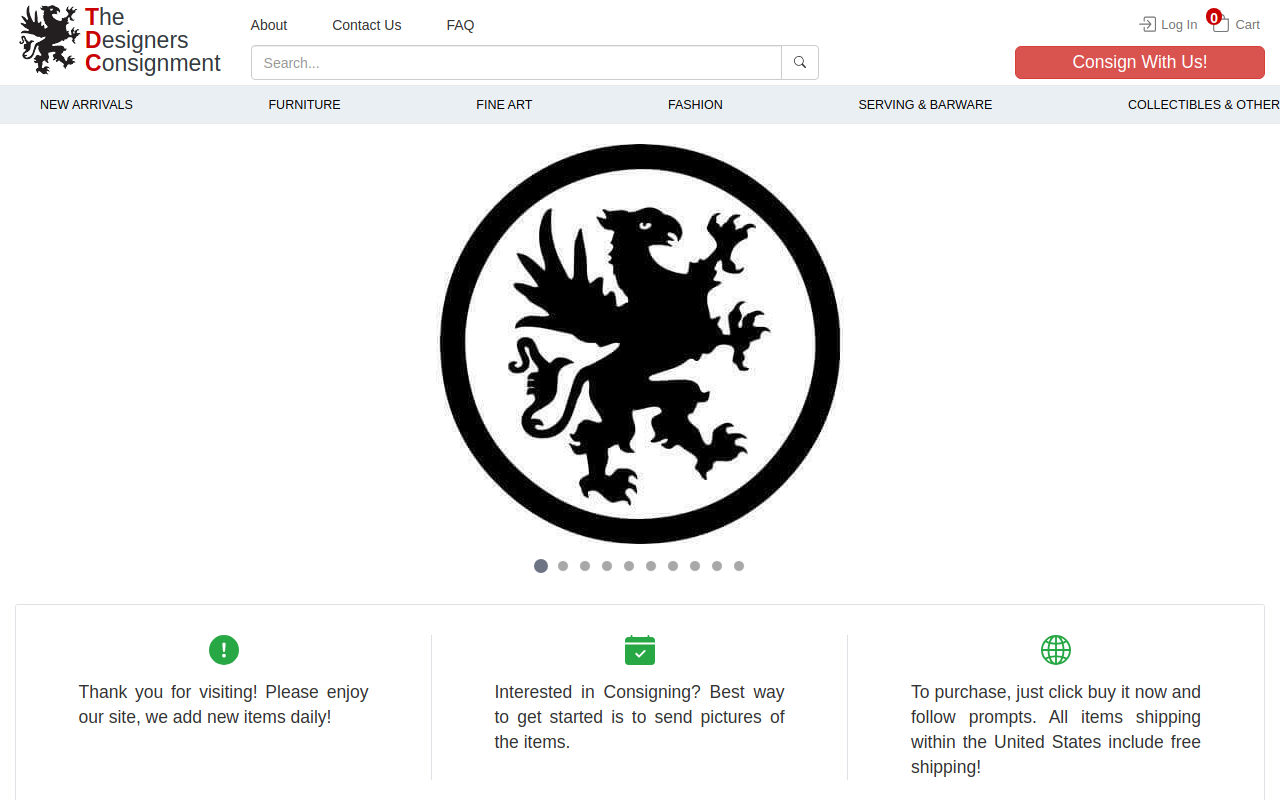Select the eighth carousel indicator dot
Screen dimensions: 1280x800
click(x=695, y=566)
